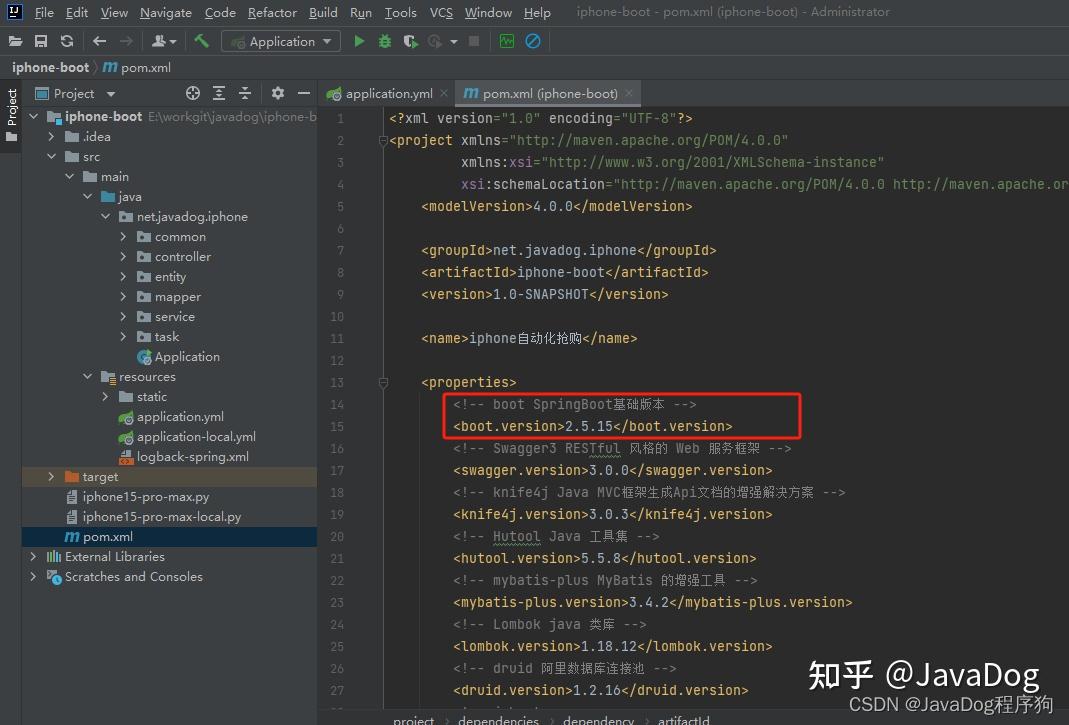1069x725 pixels.
Task: Save all files with the save icon
Action: (x=41, y=41)
